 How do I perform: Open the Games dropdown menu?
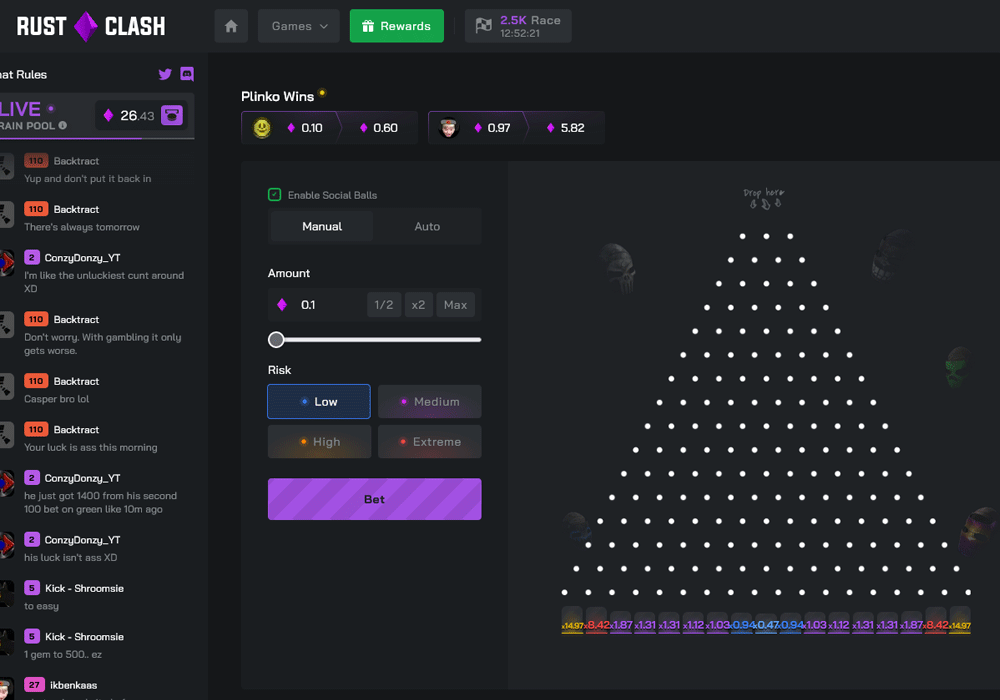pyautogui.click(x=298, y=26)
